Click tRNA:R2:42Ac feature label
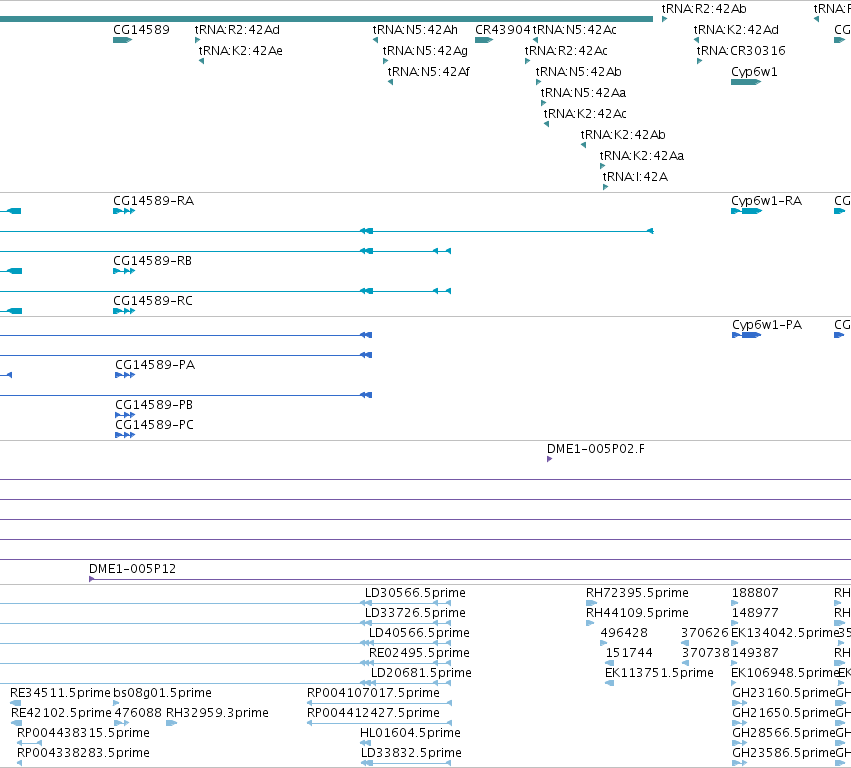The height and width of the screenshot is (768, 851). coord(566,51)
